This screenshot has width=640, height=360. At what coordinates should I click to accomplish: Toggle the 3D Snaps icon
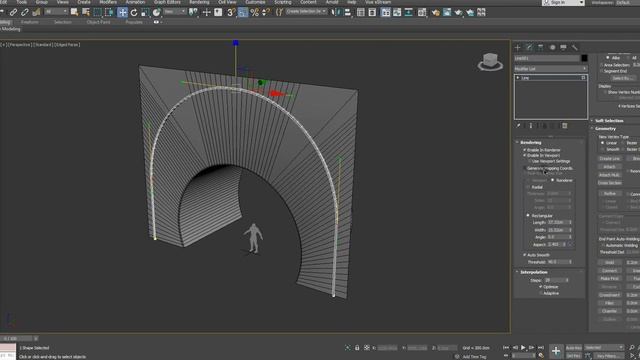pyautogui.click(x=231, y=12)
